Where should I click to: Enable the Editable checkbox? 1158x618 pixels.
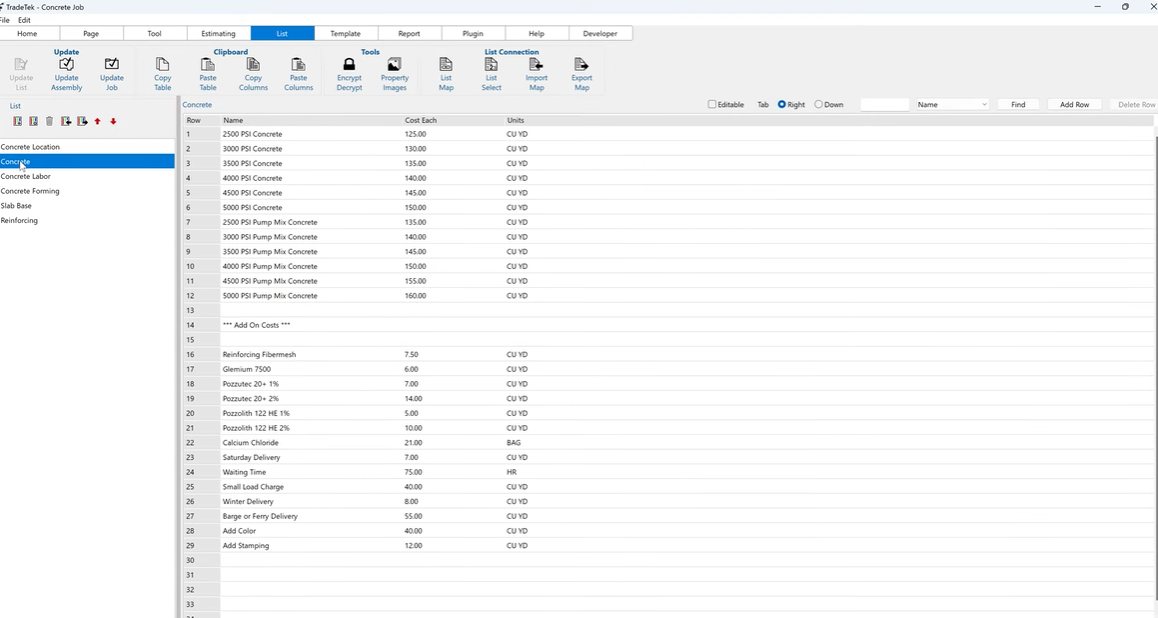pyautogui.click(x=711, y=104)
